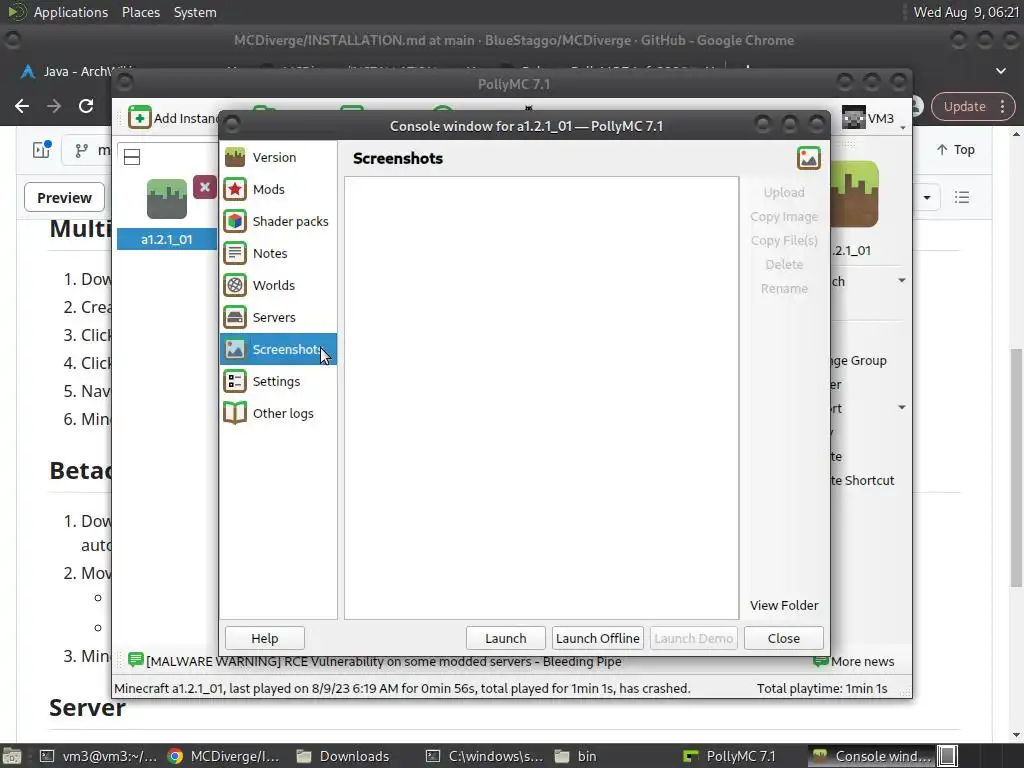Open the GitHub outline list icon

[x=961, y=197]
